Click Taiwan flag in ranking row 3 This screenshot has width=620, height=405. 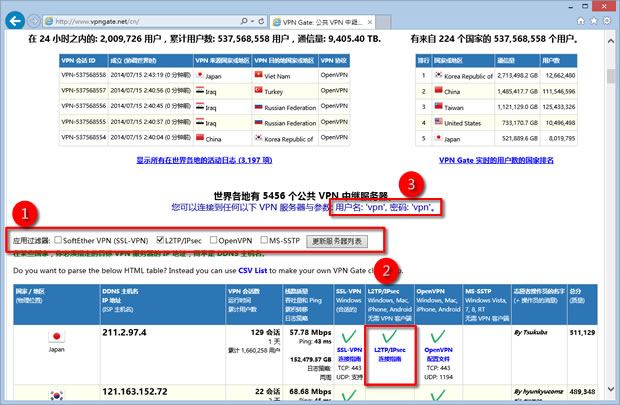[x=438, y=106]
